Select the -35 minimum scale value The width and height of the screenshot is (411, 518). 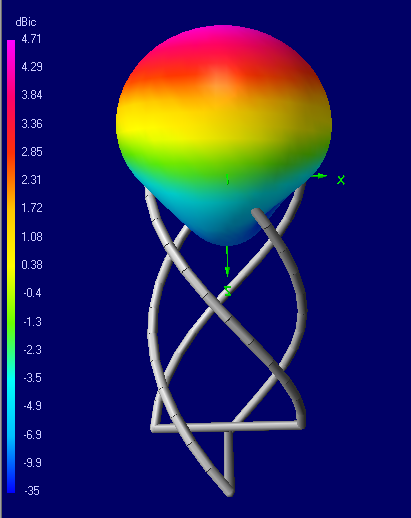tap(32, 491)
